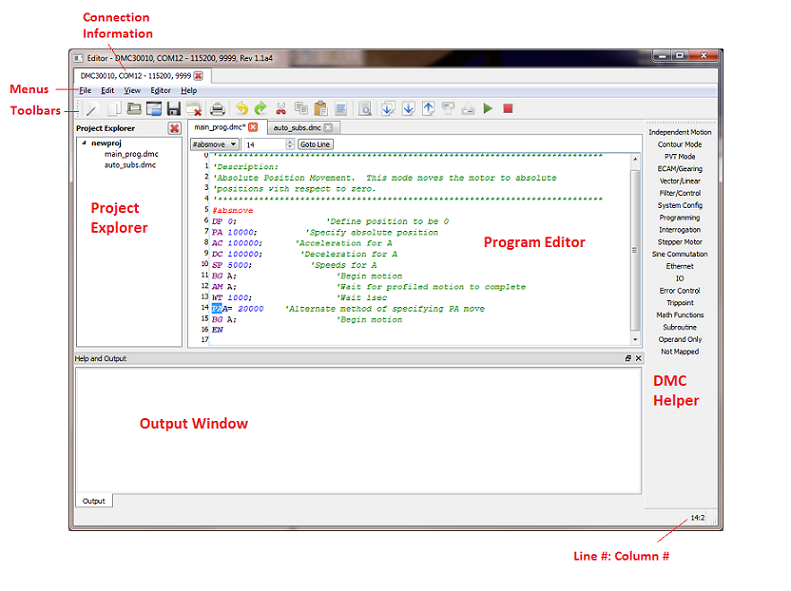Image resolution: width=791 pixels, height=591 pixels.
Task: Collapse the newproj tree node
Action: coord(84,143)
